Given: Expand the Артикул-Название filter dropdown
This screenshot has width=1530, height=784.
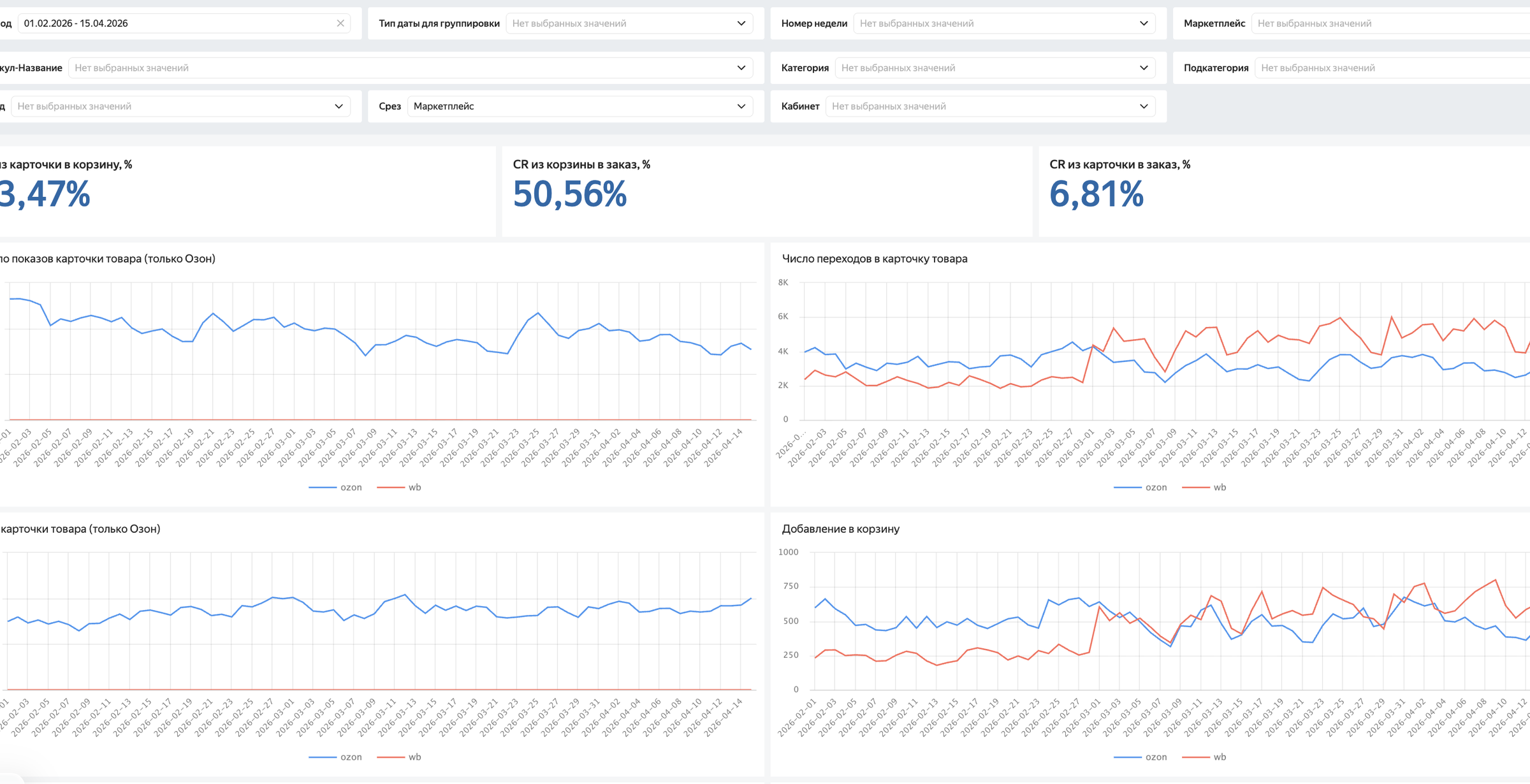Looking at the screenshot, I should (411, 68).
